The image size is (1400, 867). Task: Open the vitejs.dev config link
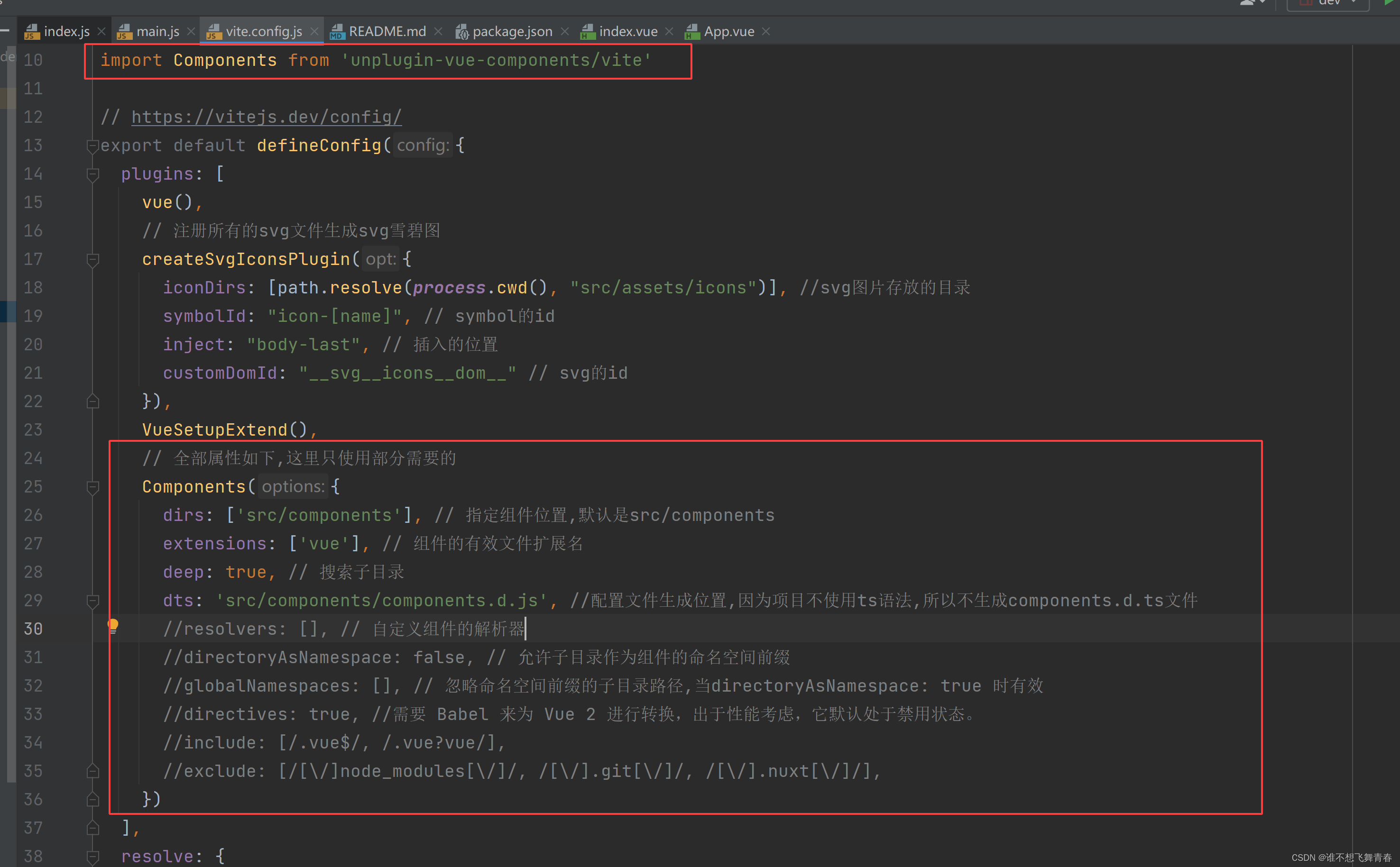coord(266,117)
